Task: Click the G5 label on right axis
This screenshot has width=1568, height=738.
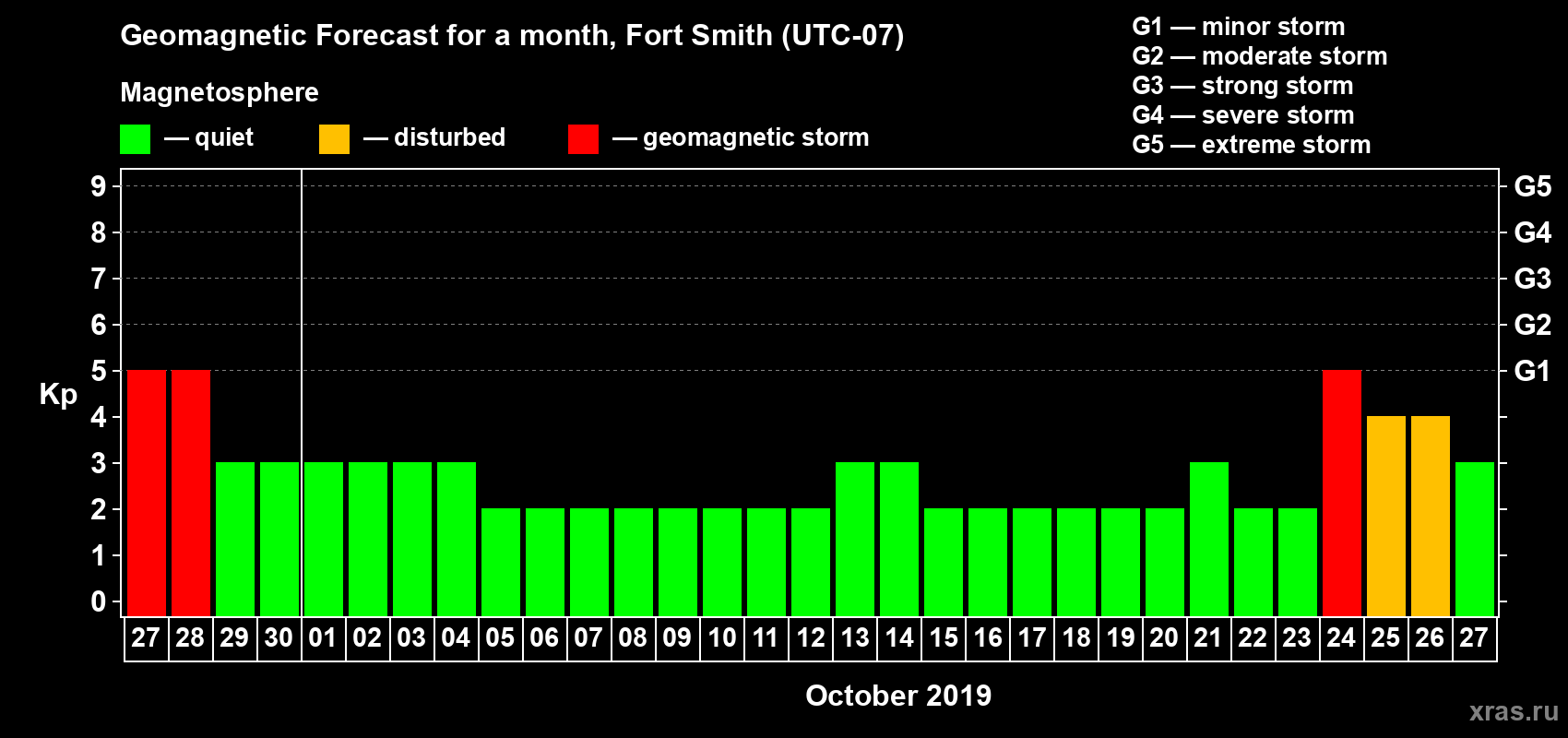Action: [x=1532, y=186]
